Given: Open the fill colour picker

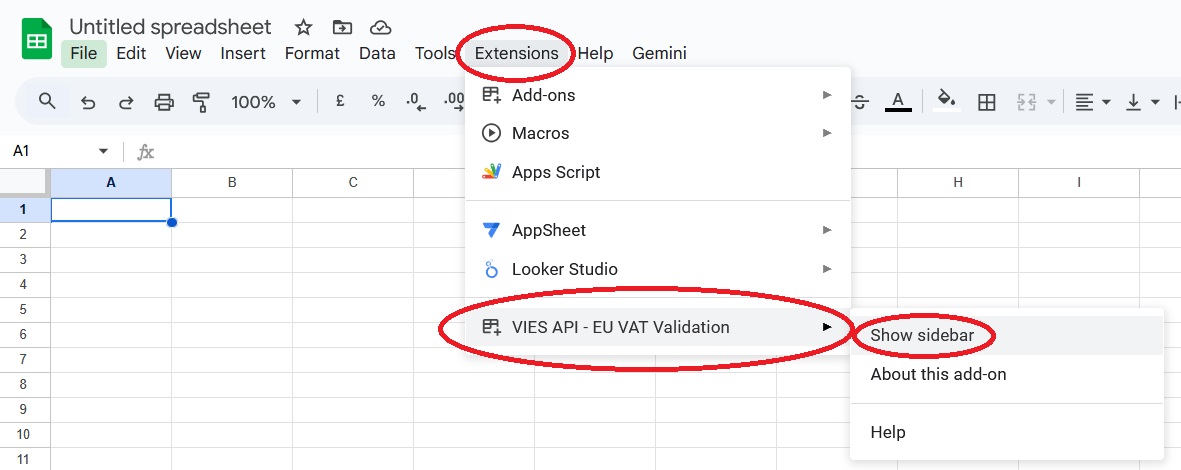Looking at the screenshot, I should [x=947, y=100].
